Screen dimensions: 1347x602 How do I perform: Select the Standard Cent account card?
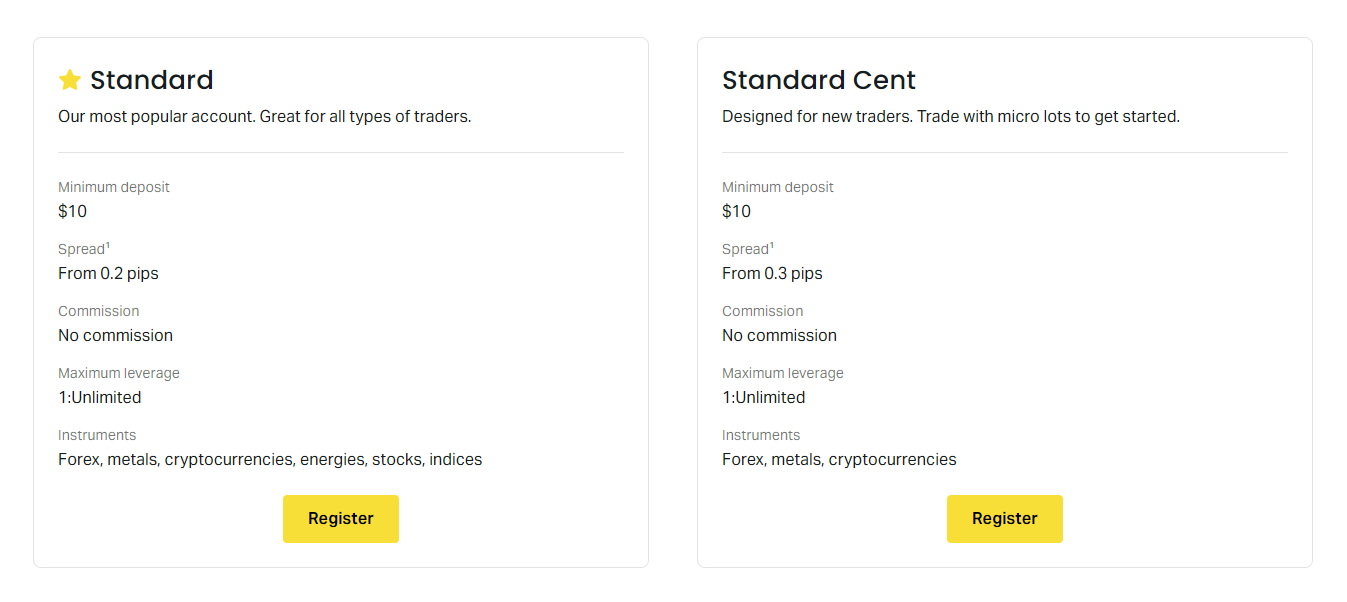tap(1004, 300)
